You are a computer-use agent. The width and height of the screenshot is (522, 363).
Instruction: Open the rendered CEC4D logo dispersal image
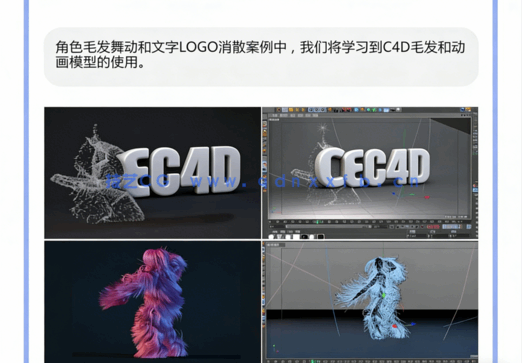point(152,173)
